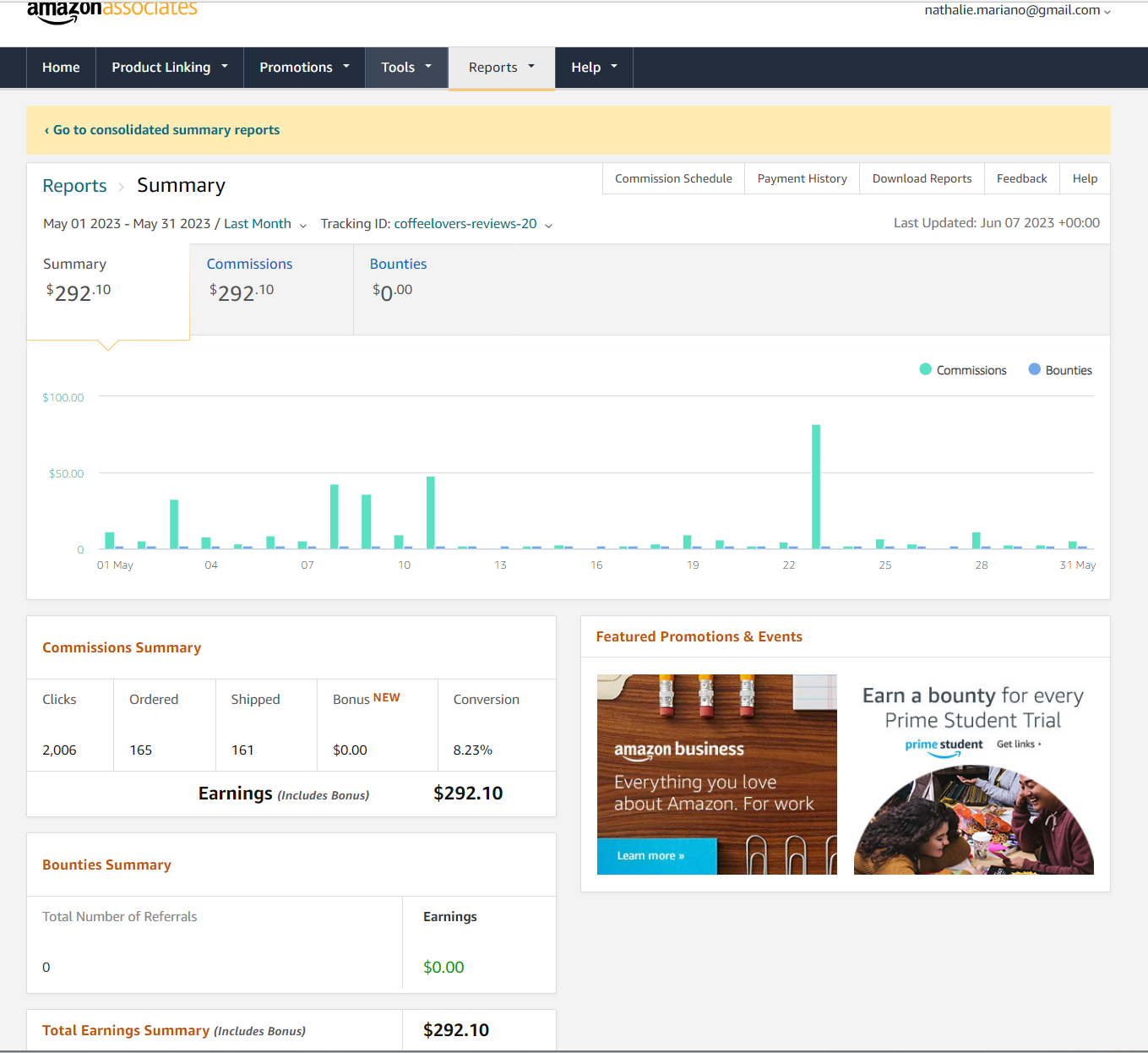The image size is (1148, 1053).
Task: Open Payment History
Action: click(802, 178)
